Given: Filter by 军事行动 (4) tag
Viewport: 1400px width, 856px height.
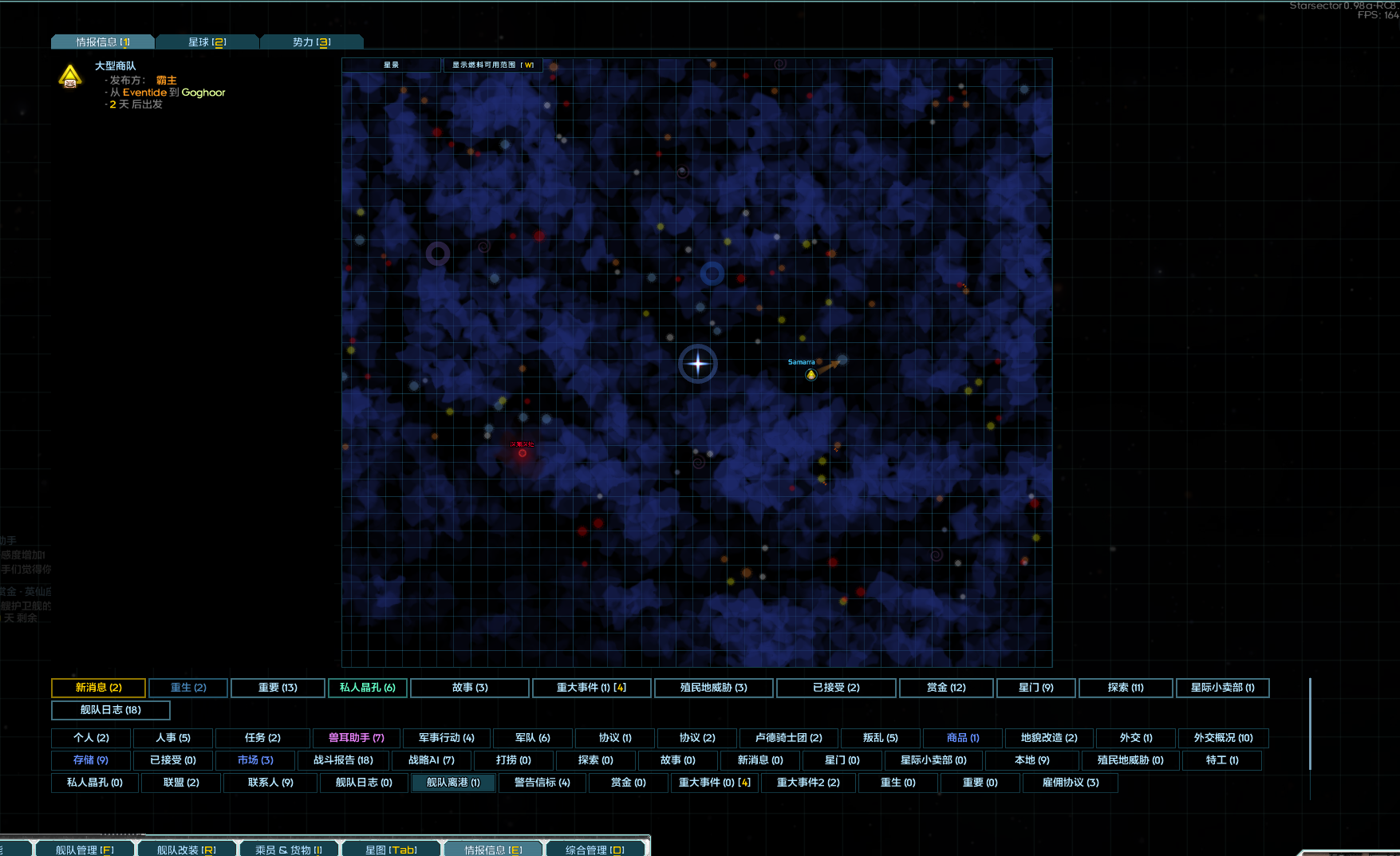Looking at the screenshot, I should 447,738.
